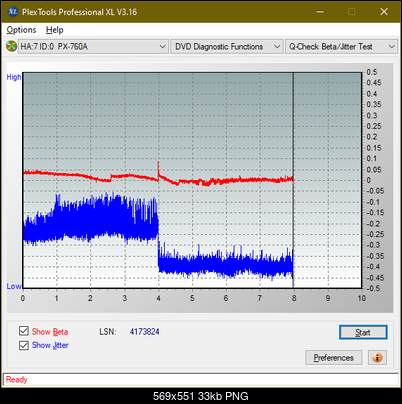Click the blue Show Jitter label
The height and width of the screenshot is (404, 402).
tap(50, 345)
